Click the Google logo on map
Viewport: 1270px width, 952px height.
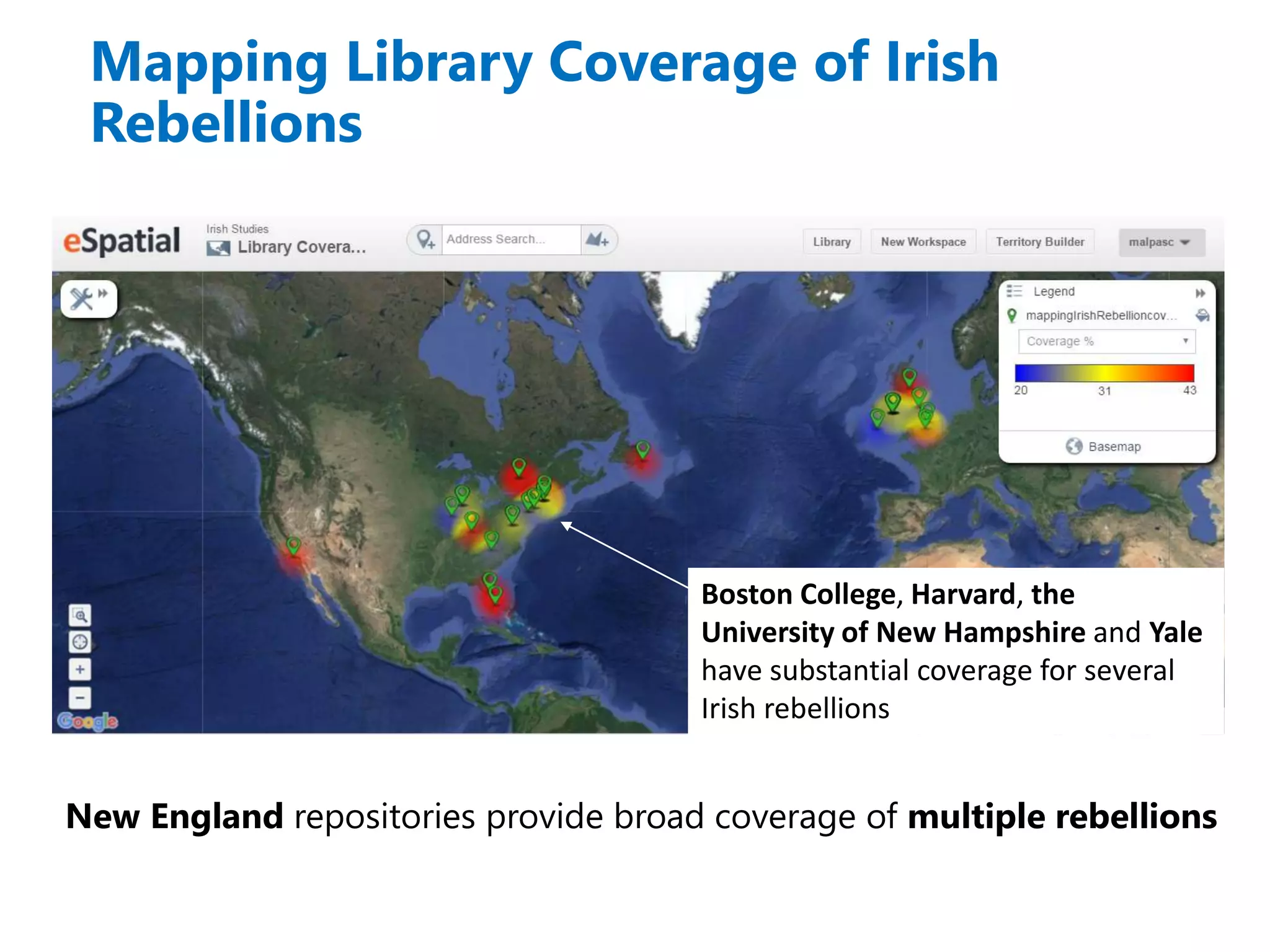pyautogui.click(x=87, y=721)
